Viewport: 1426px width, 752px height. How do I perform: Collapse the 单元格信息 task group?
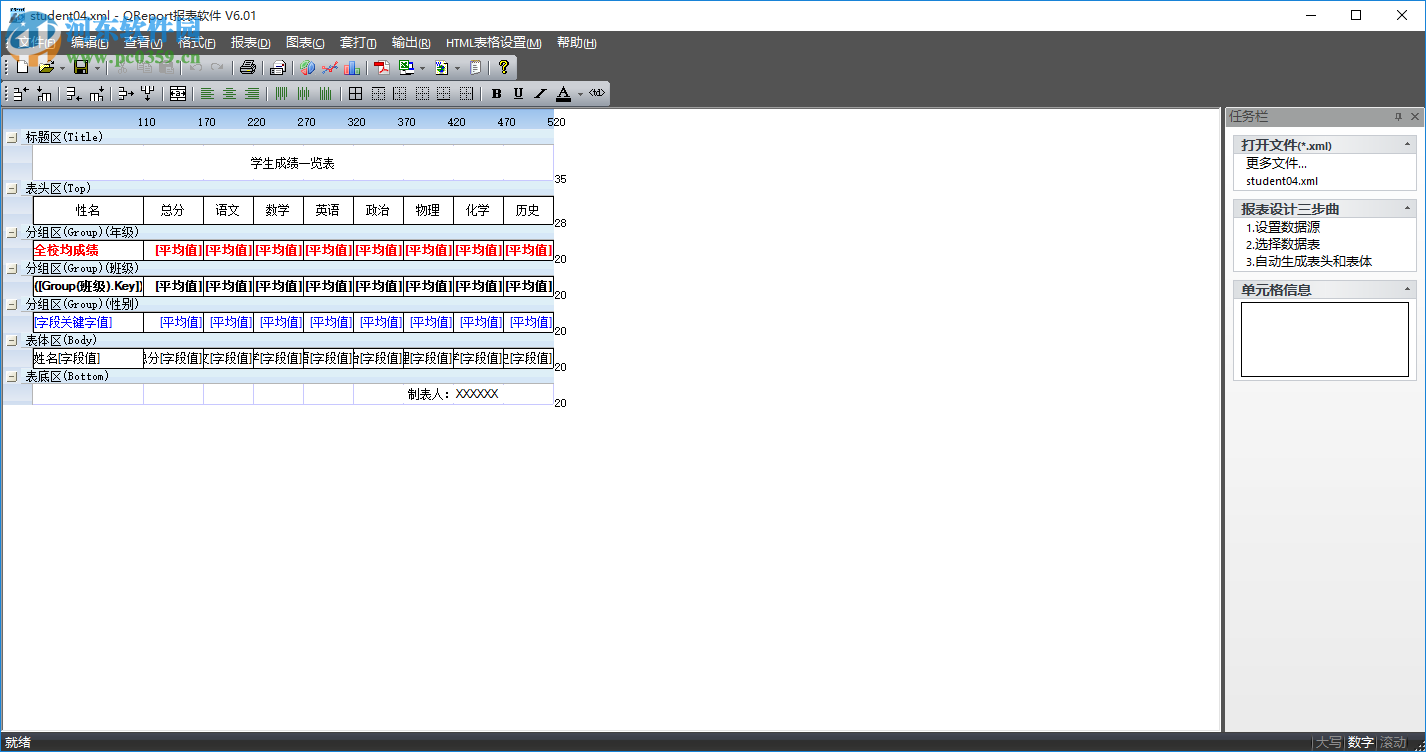pyautogui.click(x=1408, y=290)
